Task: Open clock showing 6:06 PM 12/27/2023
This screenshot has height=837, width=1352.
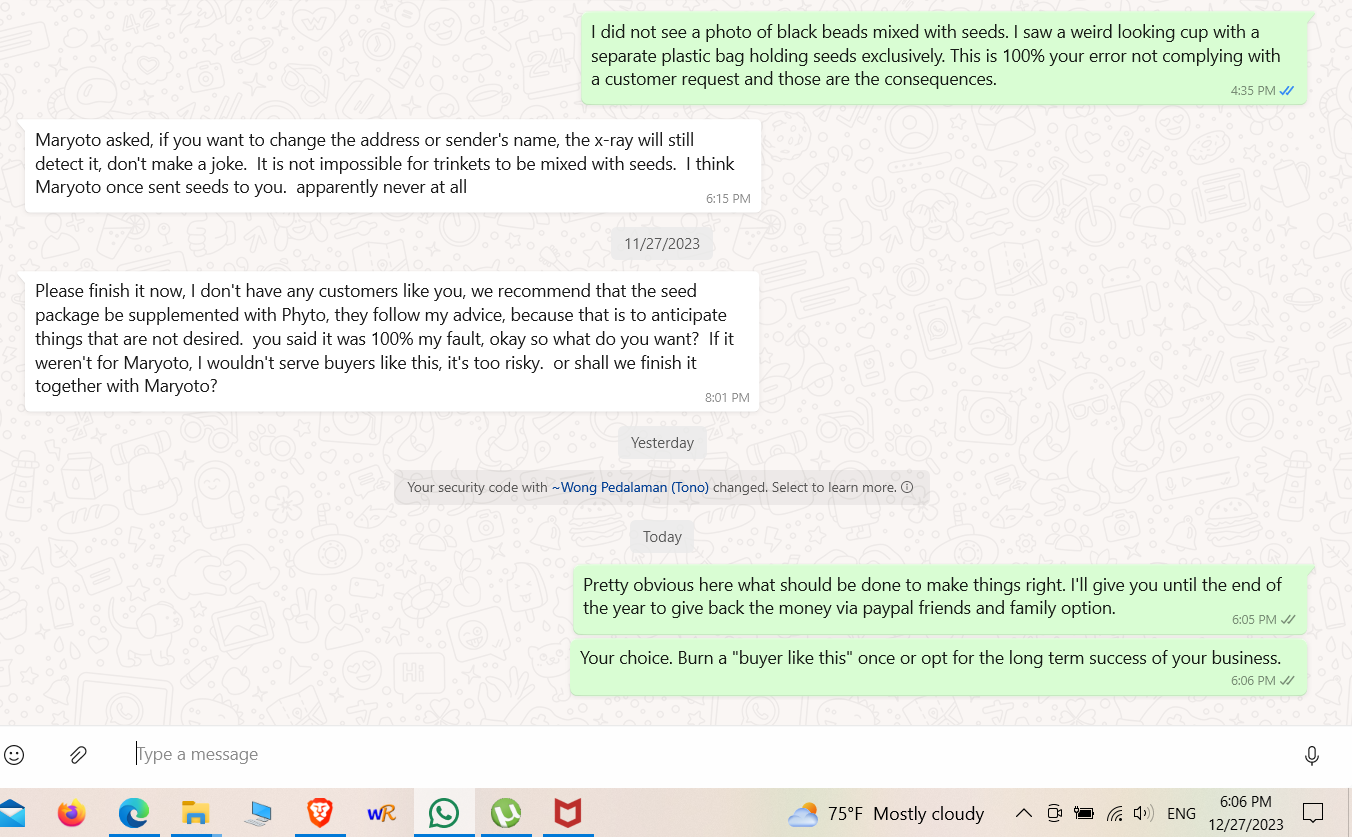Action: click(x=1245, y=813)
